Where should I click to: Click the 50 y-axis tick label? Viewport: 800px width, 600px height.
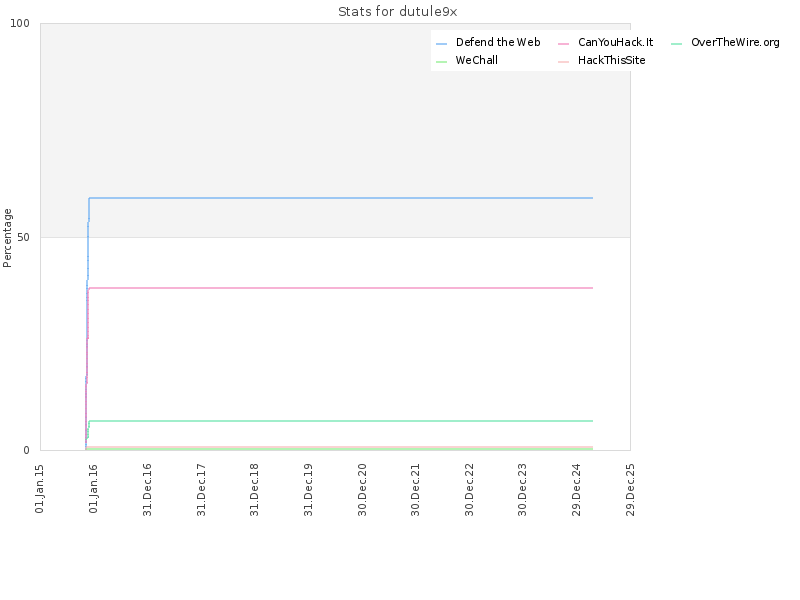23,238
